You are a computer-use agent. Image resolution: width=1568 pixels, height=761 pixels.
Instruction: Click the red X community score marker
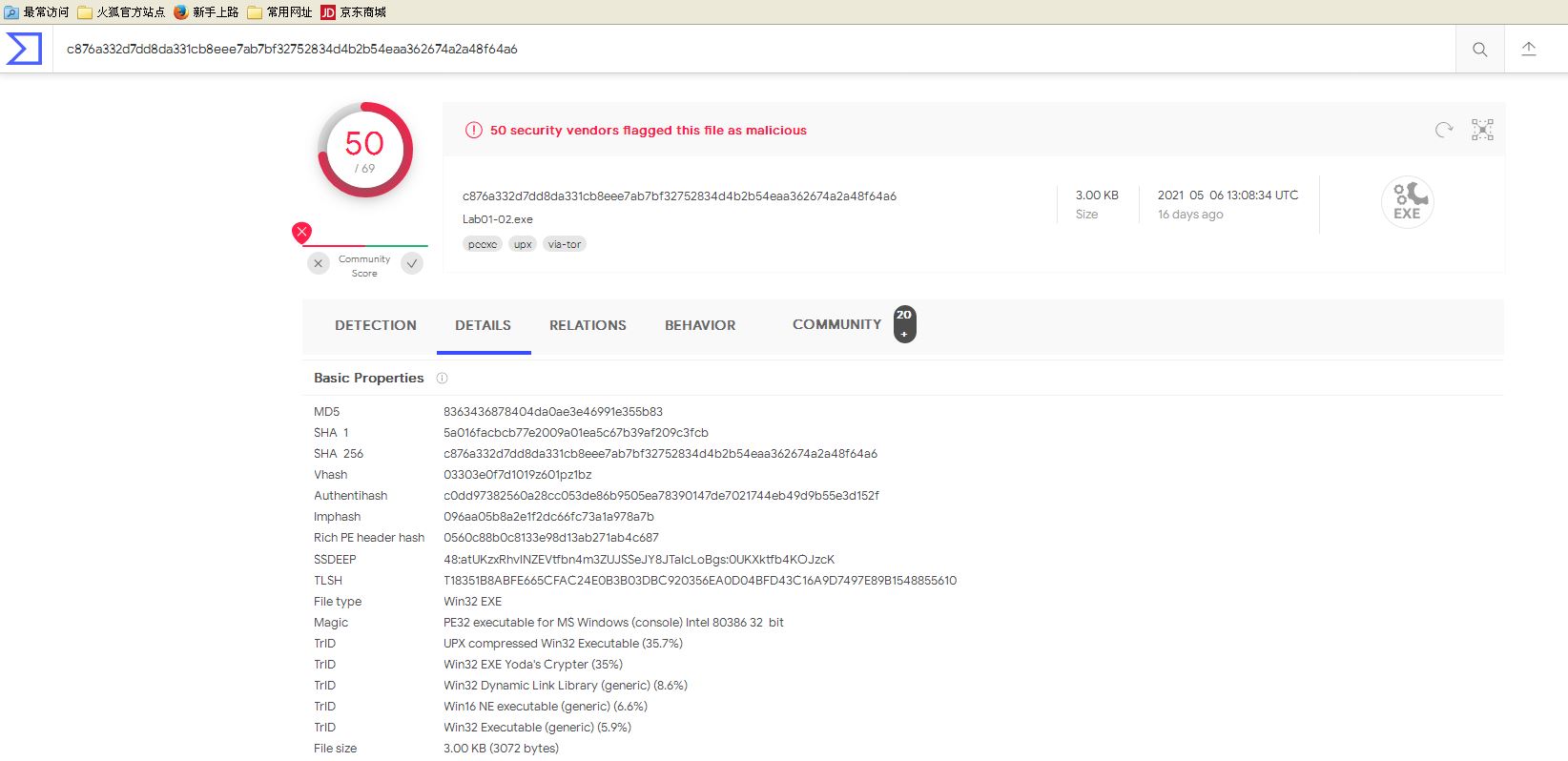tap(301, 232)
